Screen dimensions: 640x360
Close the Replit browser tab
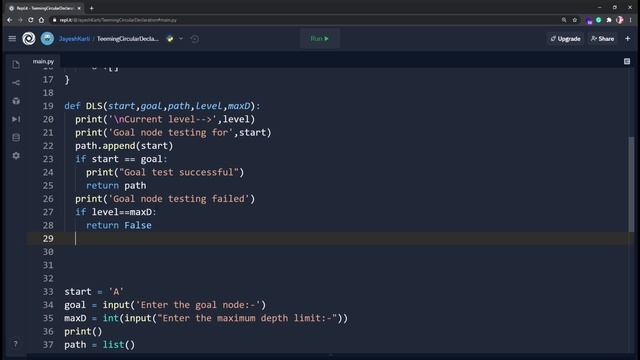point(79,8)
